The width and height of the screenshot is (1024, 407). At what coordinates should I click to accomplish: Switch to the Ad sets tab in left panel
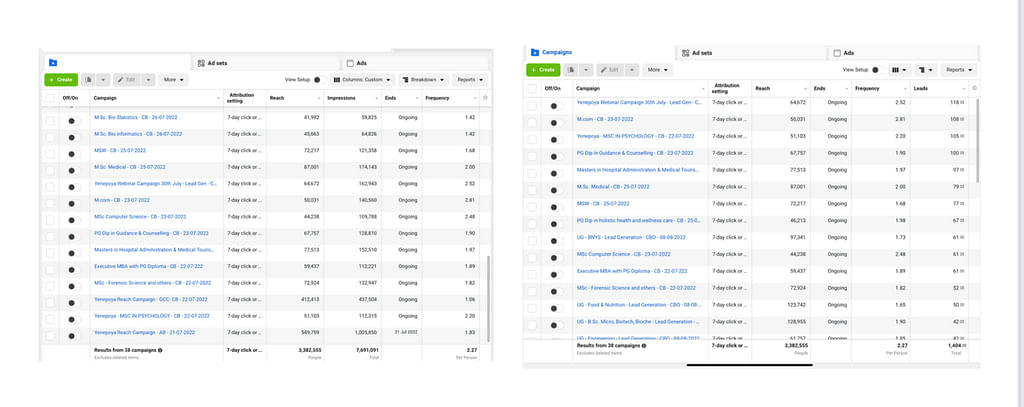pos(216,63)
